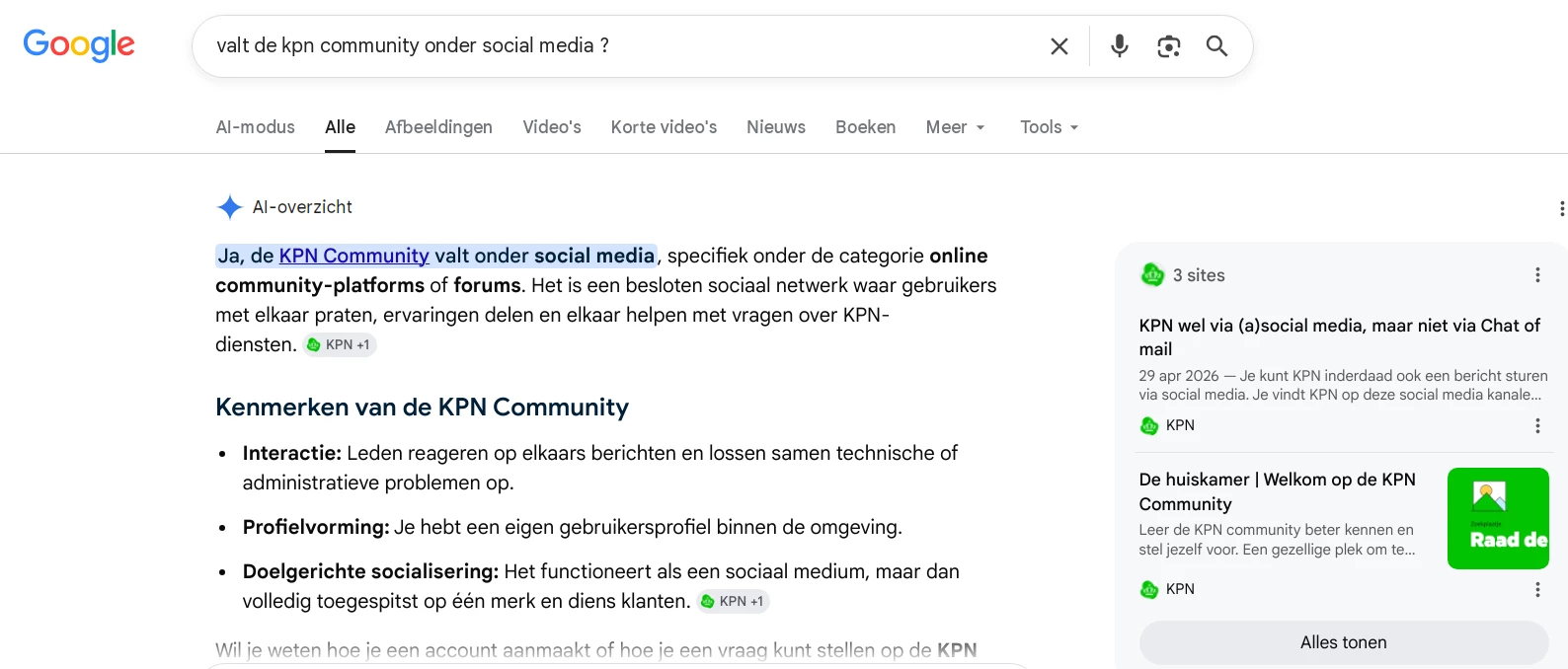The width and height of the screenshot is (1568, 669).
Task: Open the Afbeeldingen tab
Action: 438,127
